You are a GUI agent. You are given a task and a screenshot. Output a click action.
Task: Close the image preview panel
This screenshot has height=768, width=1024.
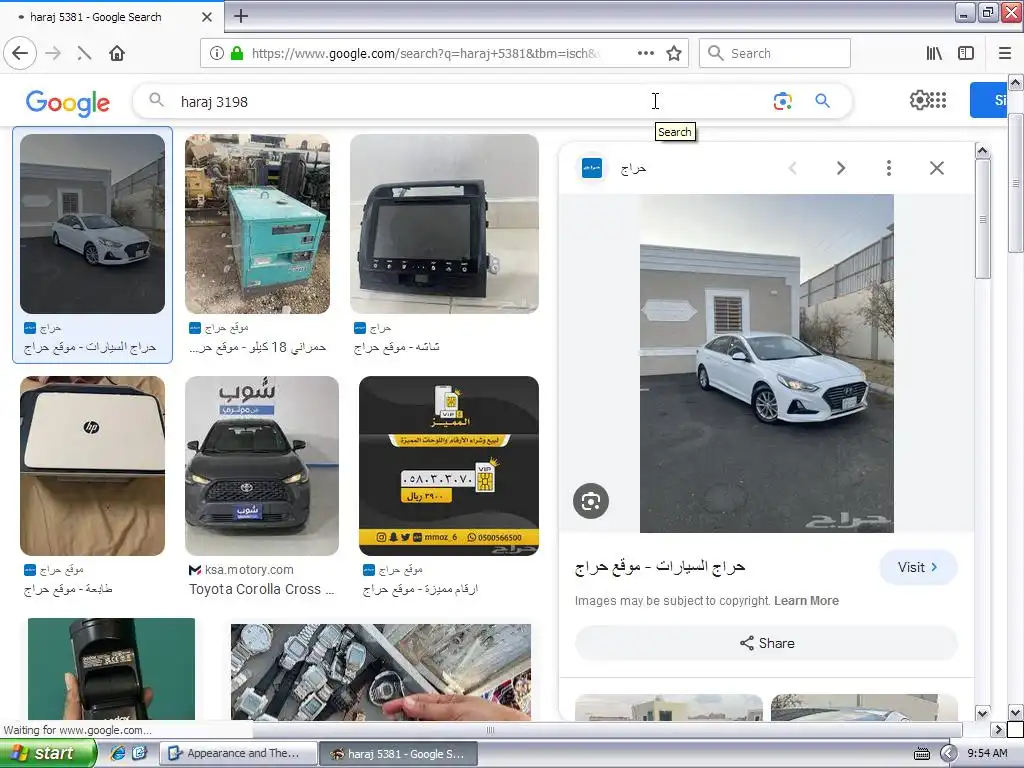[936, 168]
